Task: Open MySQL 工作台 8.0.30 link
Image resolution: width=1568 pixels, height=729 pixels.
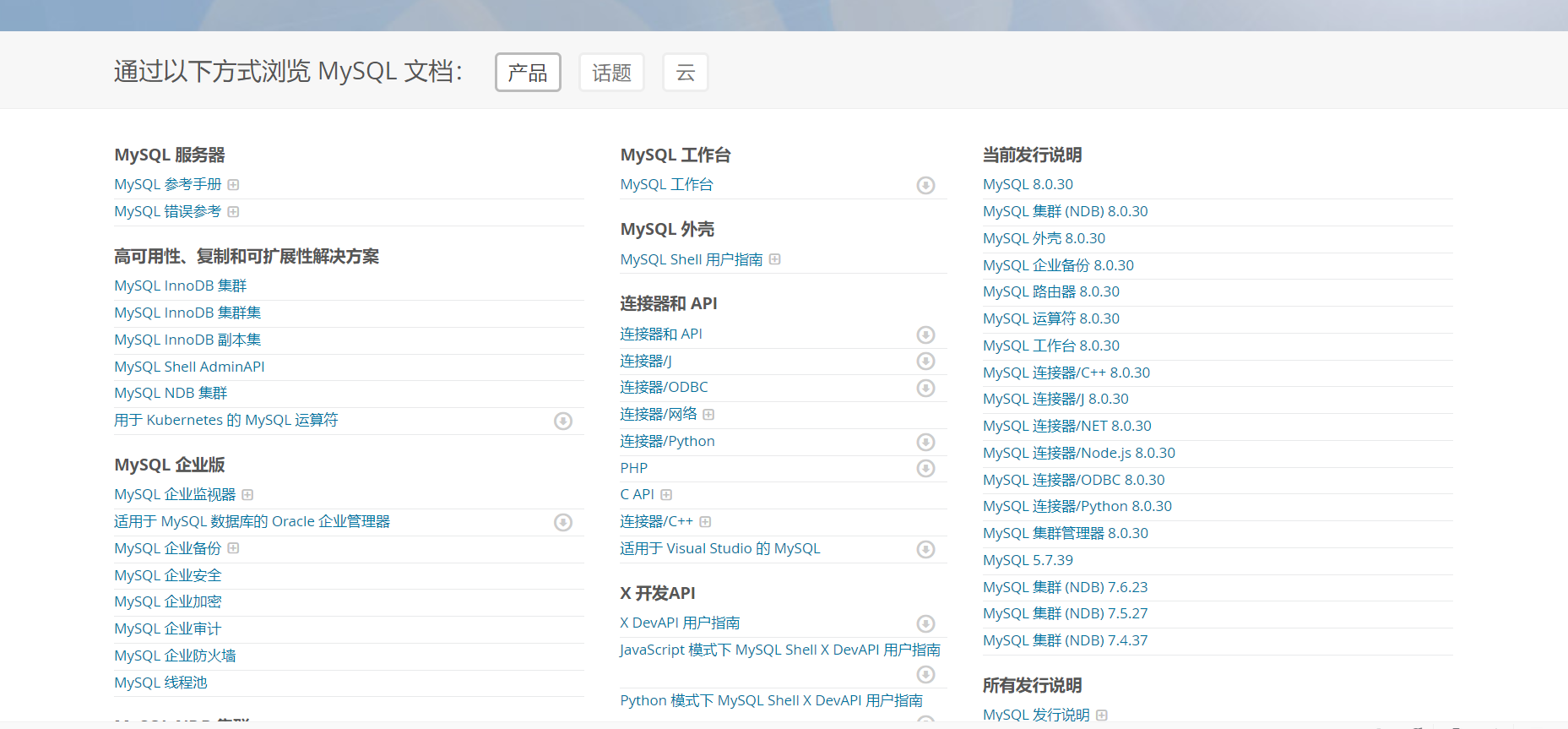Action: [1051, 345]
